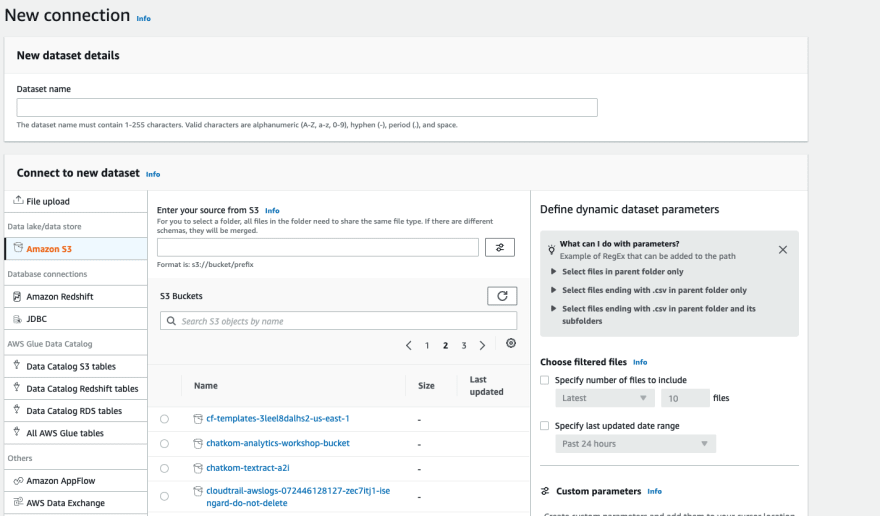Choose Amazon AppFlow source option
Screen dimensions: 880x516
point(76,481)
